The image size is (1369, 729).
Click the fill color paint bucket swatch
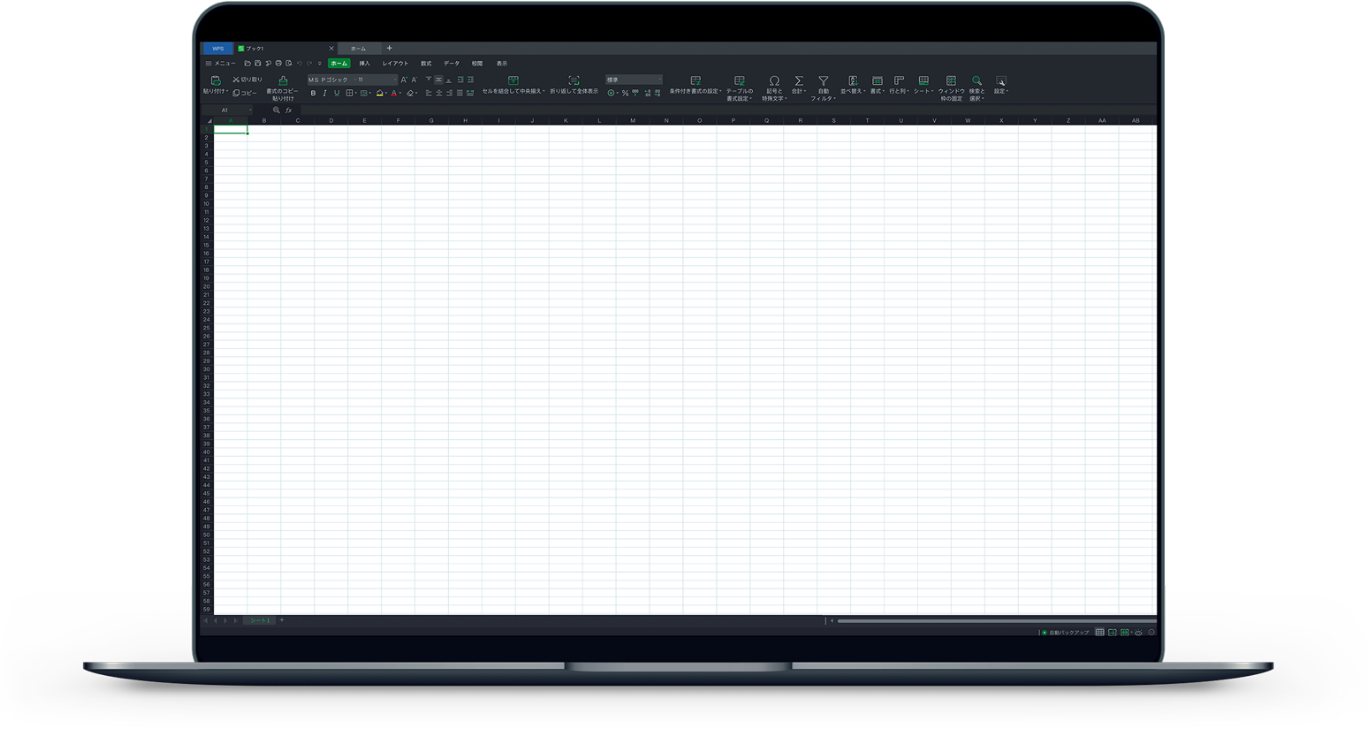coord(380,93)
